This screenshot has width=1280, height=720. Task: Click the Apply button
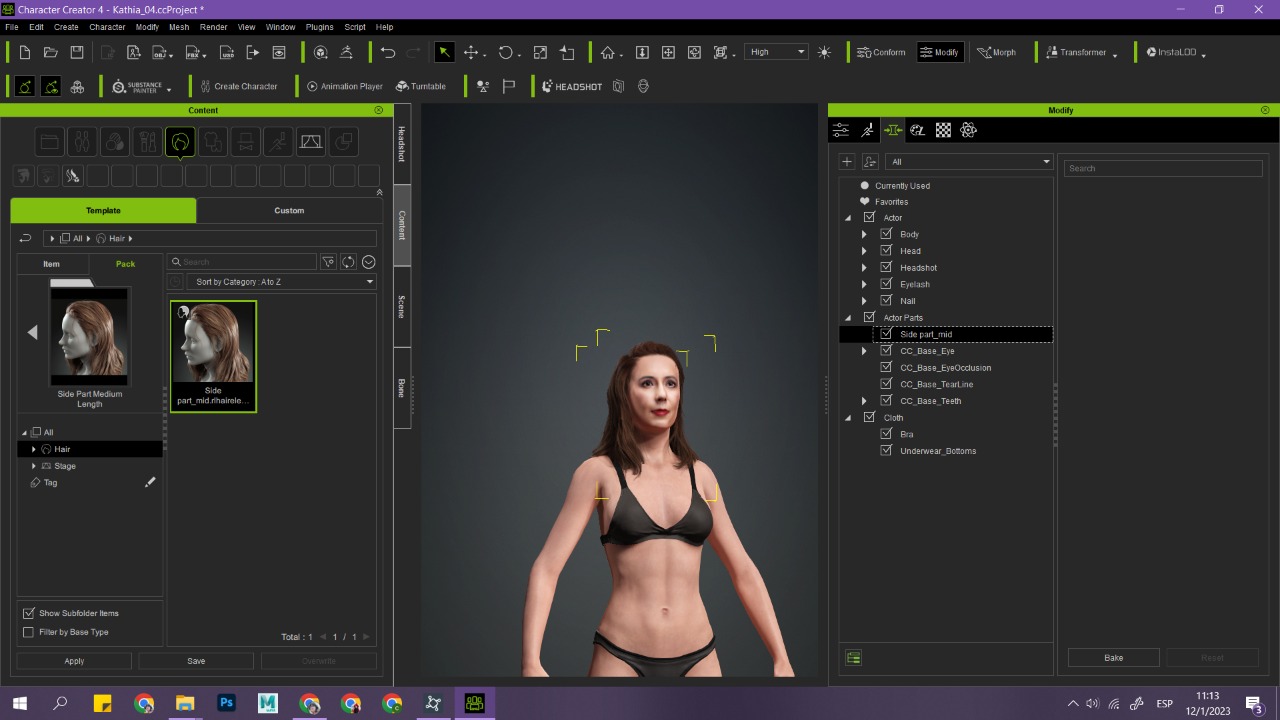74,661
